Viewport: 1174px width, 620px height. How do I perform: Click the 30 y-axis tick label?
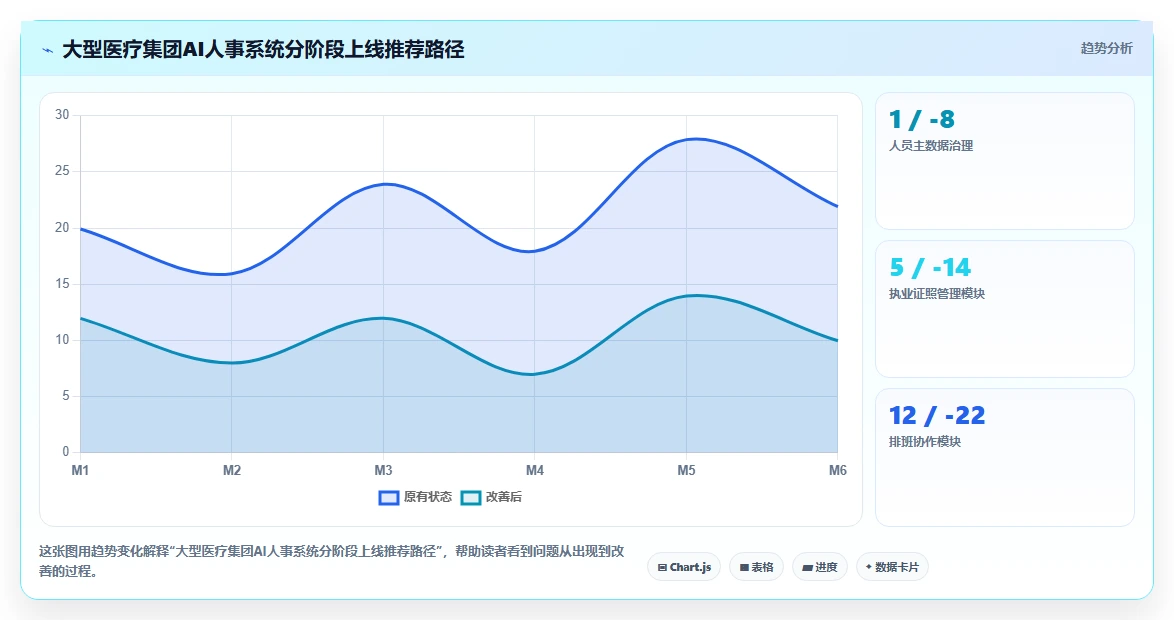coord(62,115)
